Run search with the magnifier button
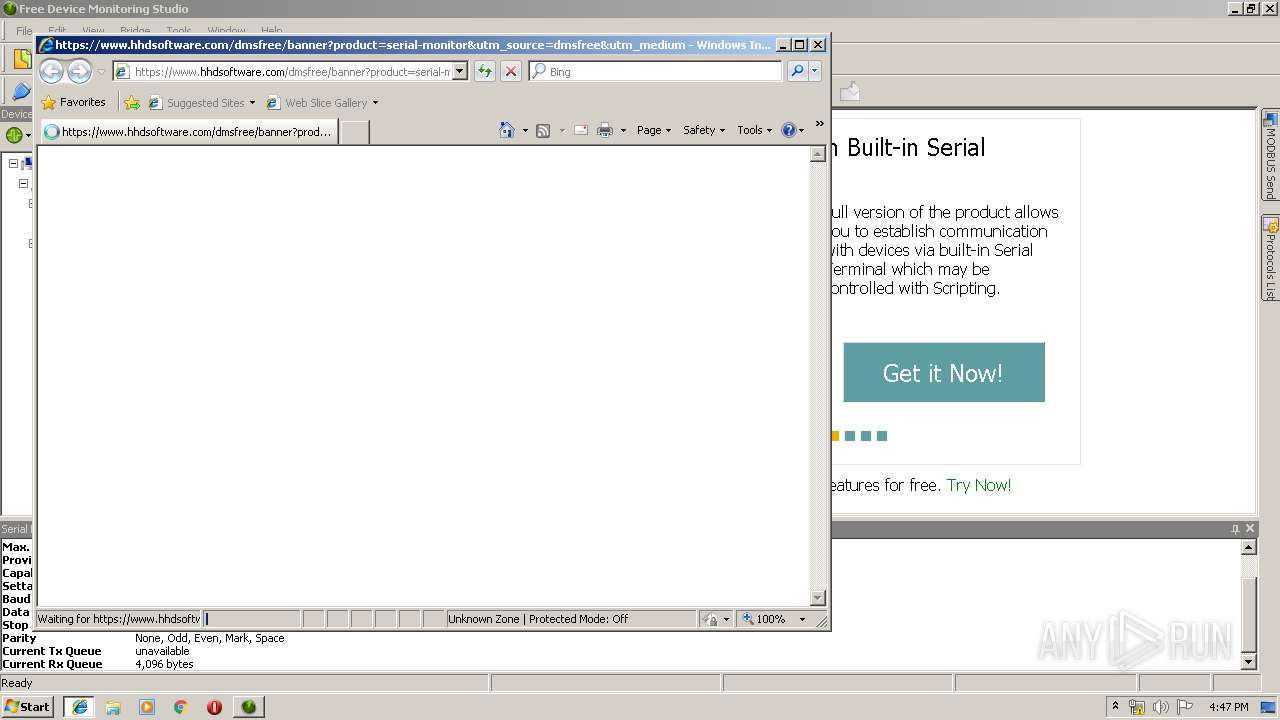Screen dimensions: 1280x720 pyautogui.click(x=797, y=71)
